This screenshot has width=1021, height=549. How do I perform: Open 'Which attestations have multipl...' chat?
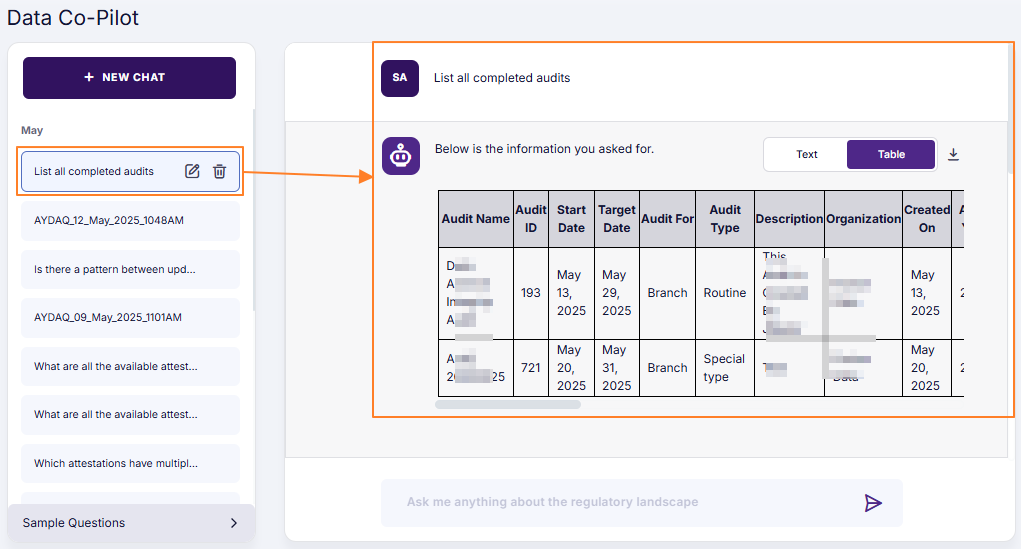tap(130, 463)
